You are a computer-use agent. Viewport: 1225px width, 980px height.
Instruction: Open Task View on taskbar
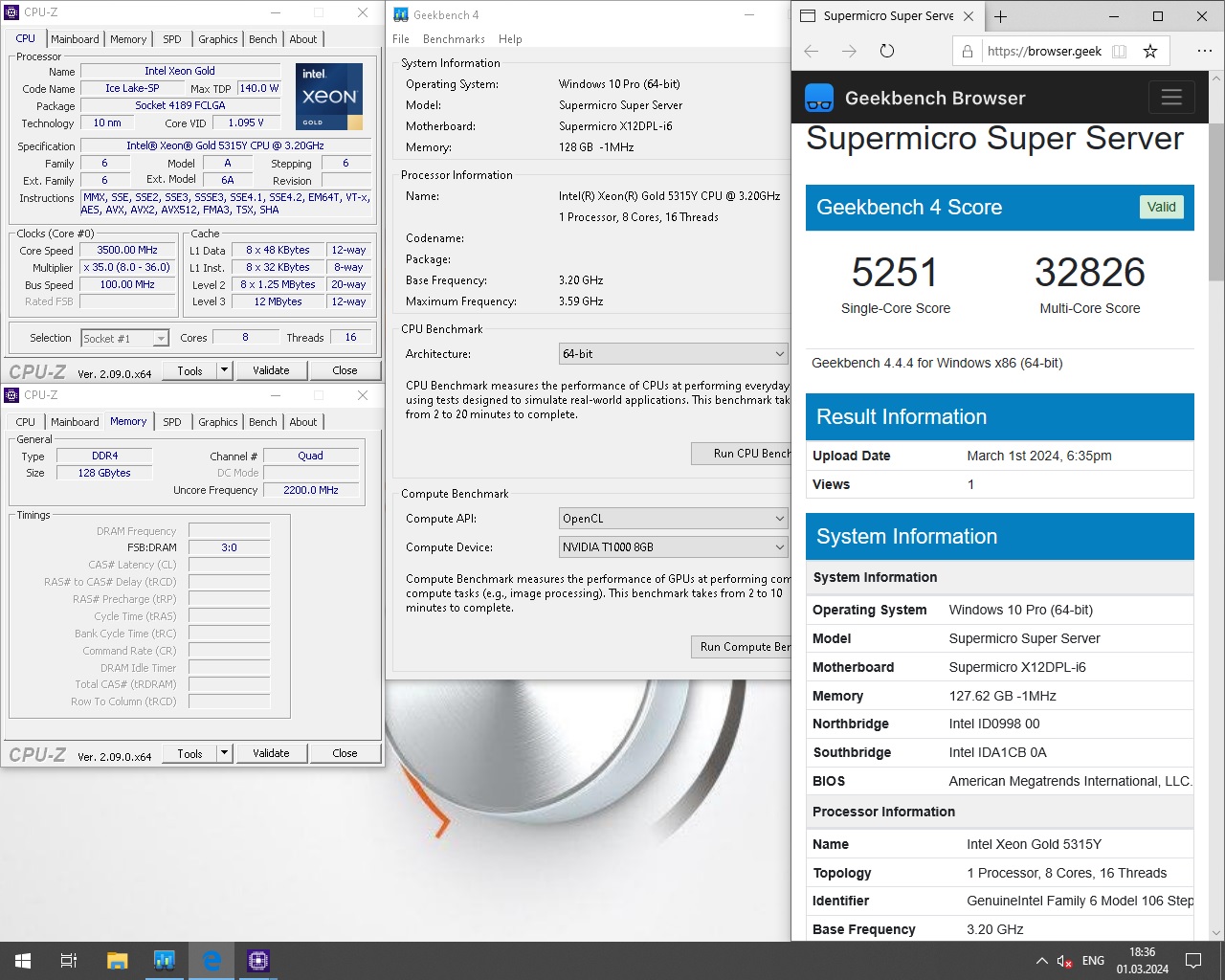pyautogui.click(x=69, y=961)
